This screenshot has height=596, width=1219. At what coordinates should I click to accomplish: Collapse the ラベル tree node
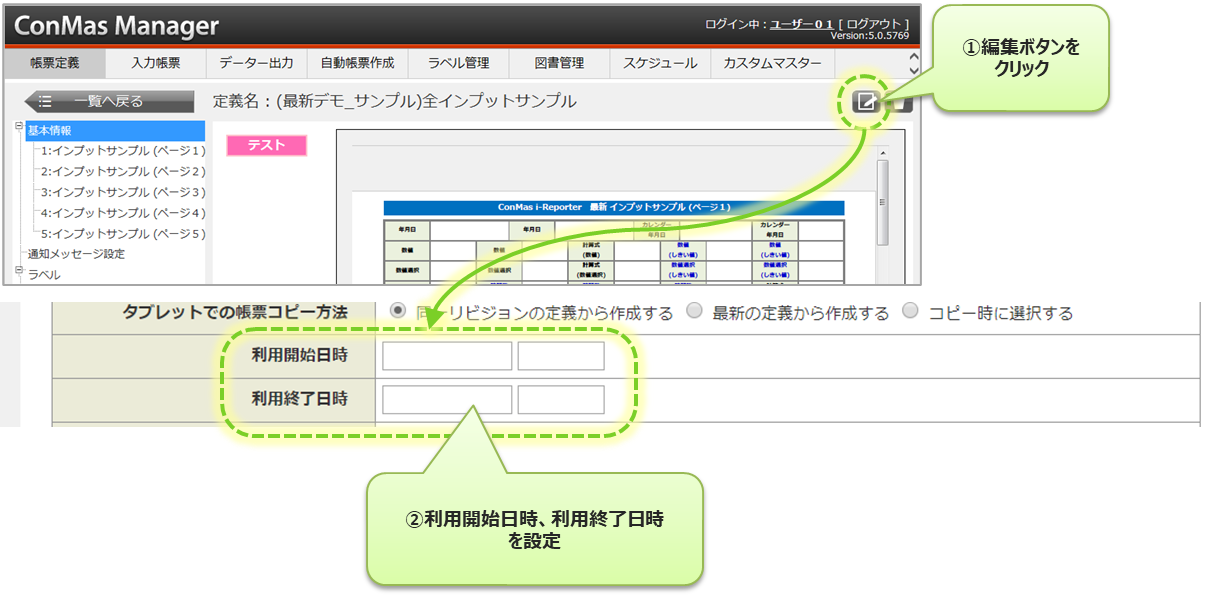coord(19,270)
